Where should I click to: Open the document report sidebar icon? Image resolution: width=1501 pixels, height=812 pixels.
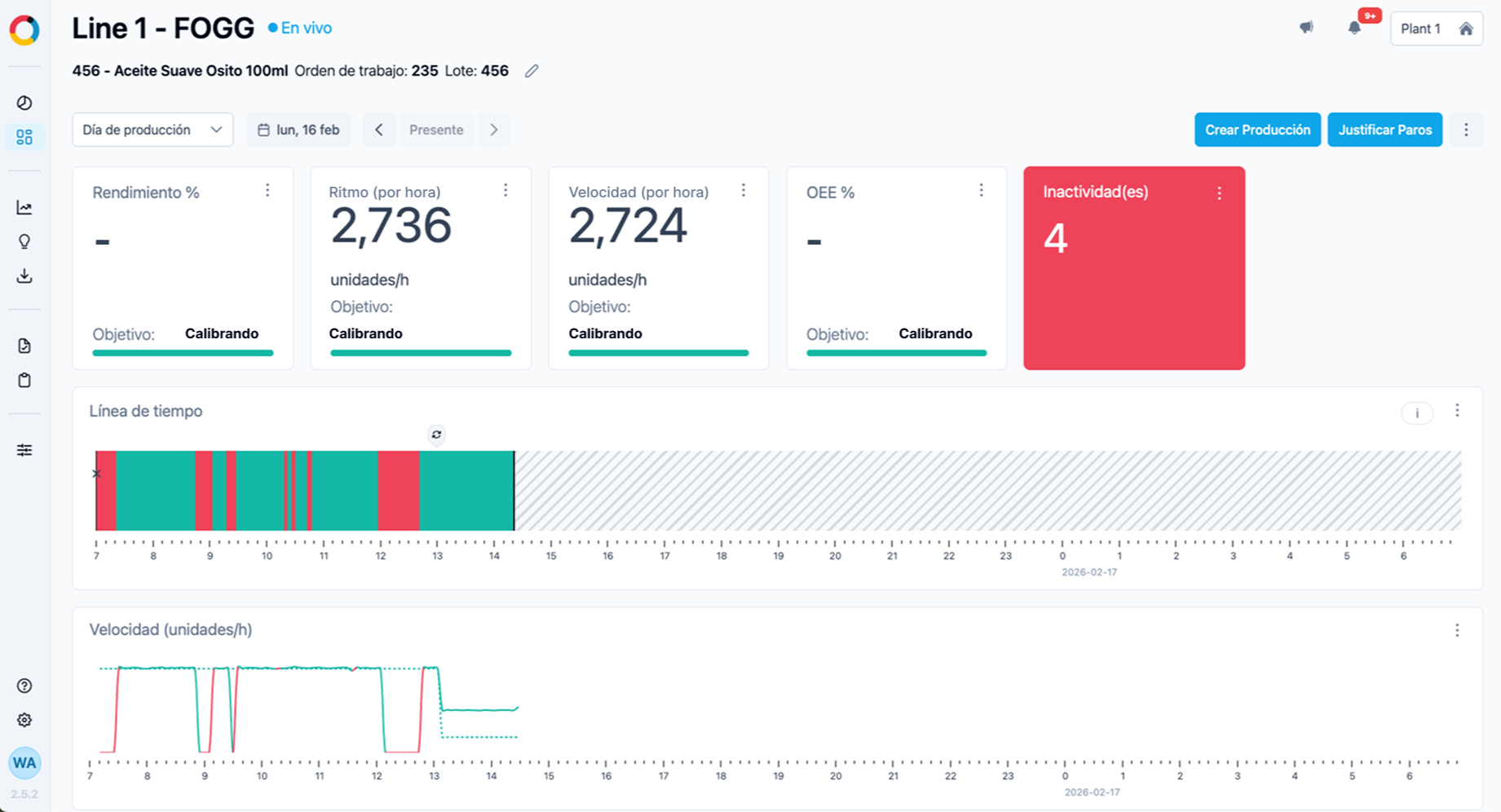[x=24, y=346]
